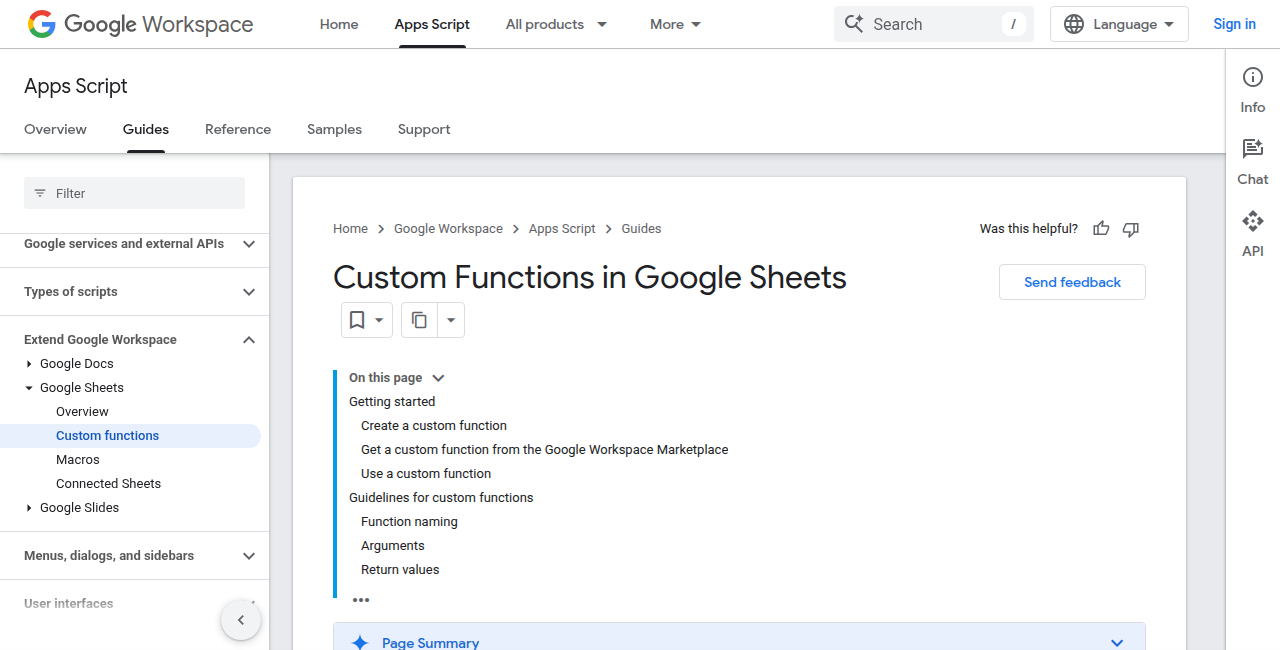1280x650 pixels.
Task: Click Guides in the breadcrumb
Action: tap(641, 229)
